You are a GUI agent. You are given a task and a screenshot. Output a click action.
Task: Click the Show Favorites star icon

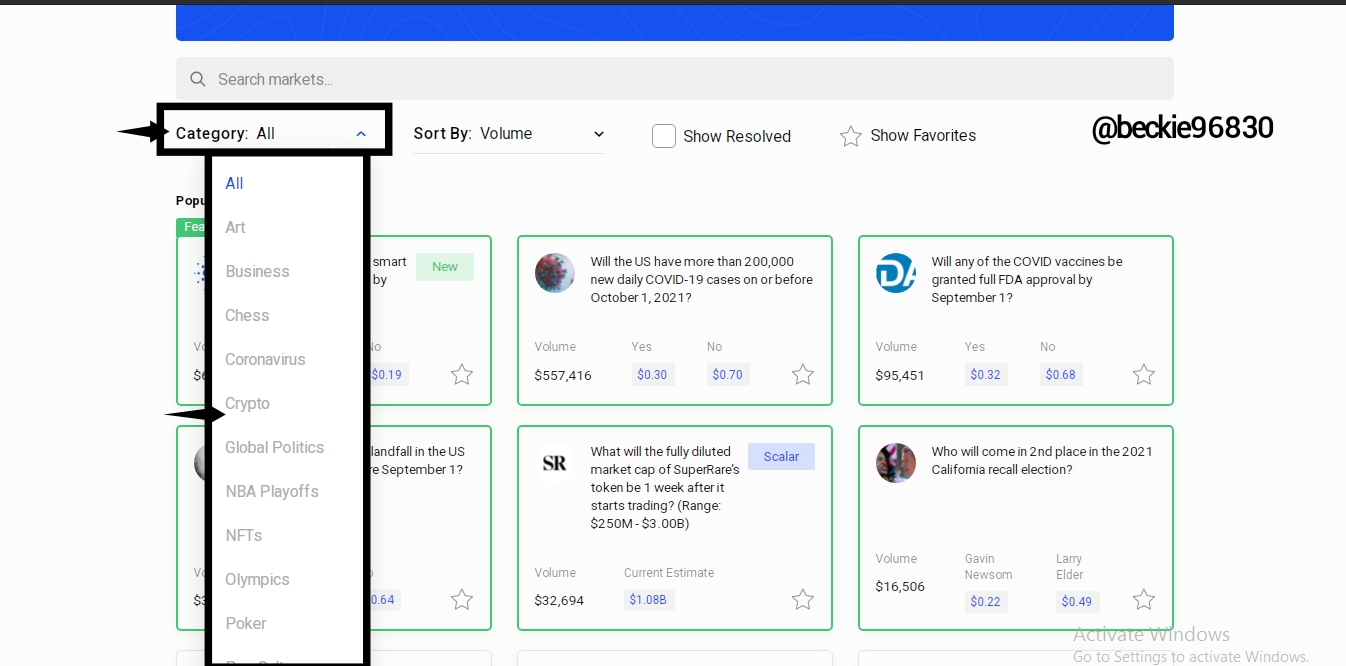pyautogui.click(x=851, y=136)
